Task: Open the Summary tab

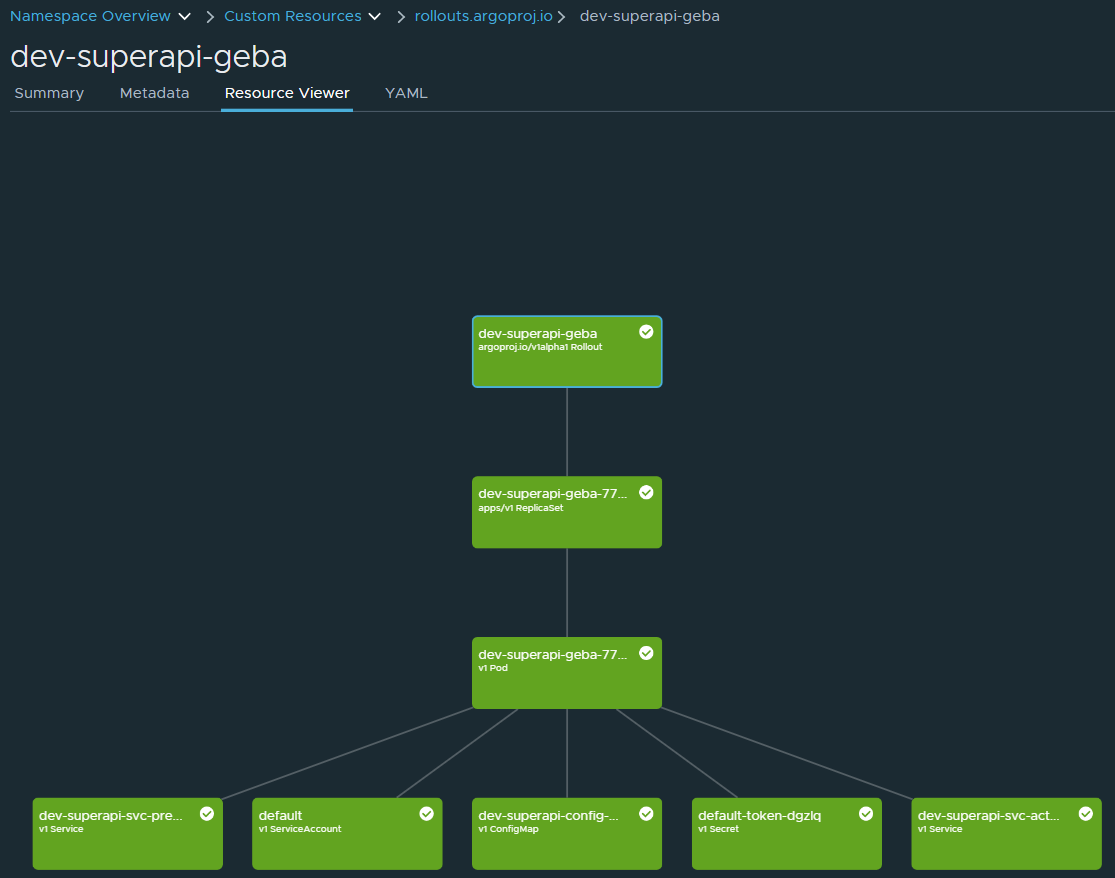Action: tap(49, 93)
